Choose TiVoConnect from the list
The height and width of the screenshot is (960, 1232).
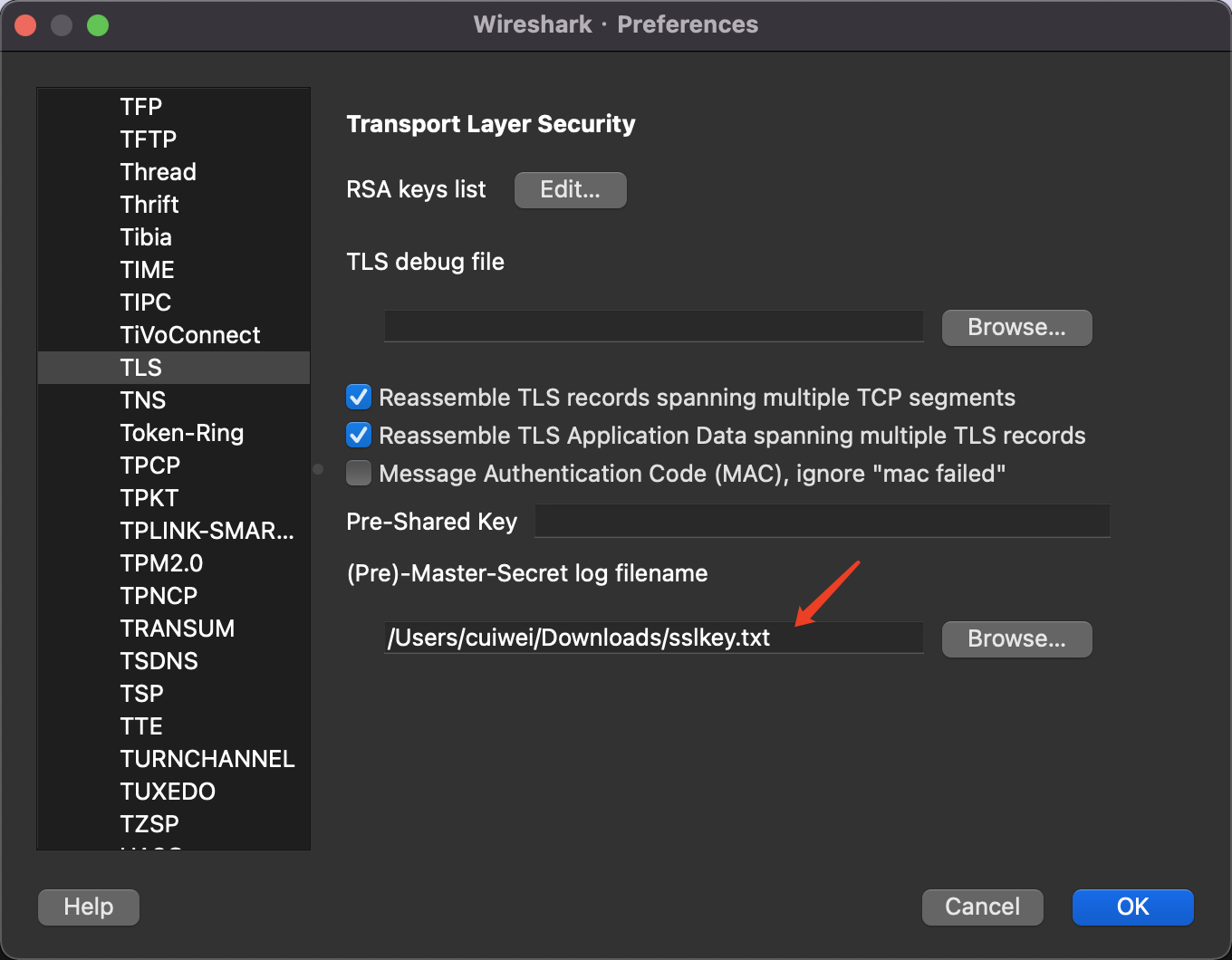(x=174, y=335)
